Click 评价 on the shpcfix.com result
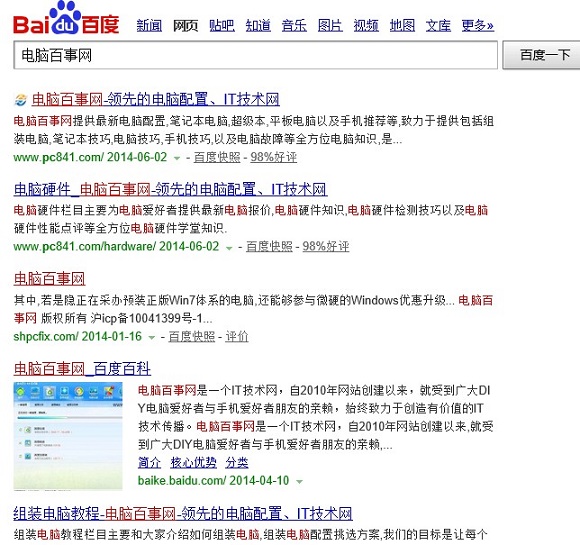Image resolution: width=580 pixels, height=545 pixels. [237, 336]
